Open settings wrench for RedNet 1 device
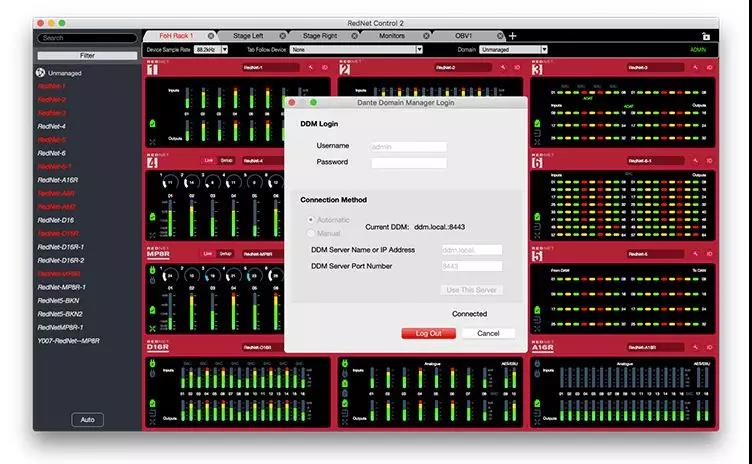This screenshot has height=464, width=752. coord(311,68)
